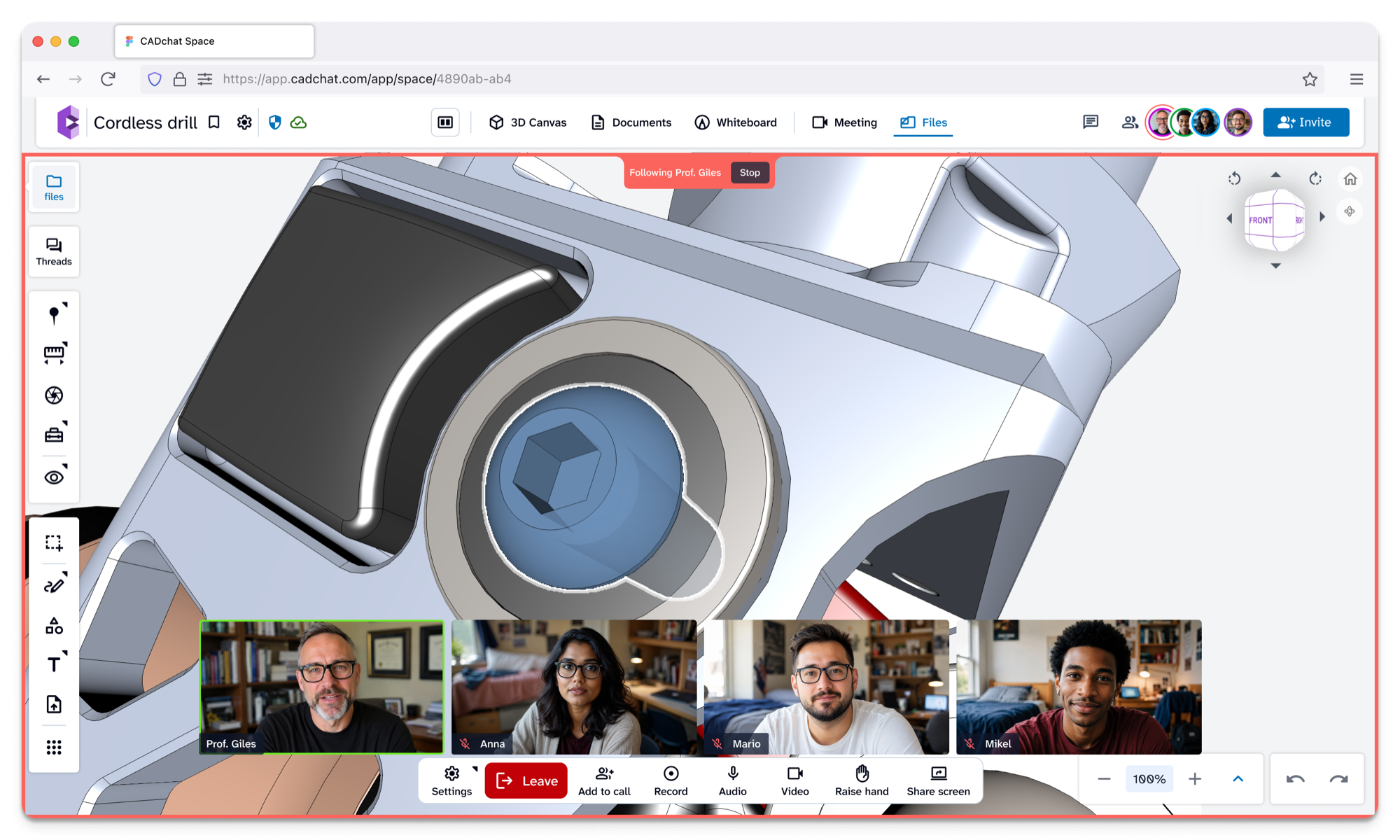Select the text tool
The width and height of the screenshot is (1400, 840).
pos(54,664)
